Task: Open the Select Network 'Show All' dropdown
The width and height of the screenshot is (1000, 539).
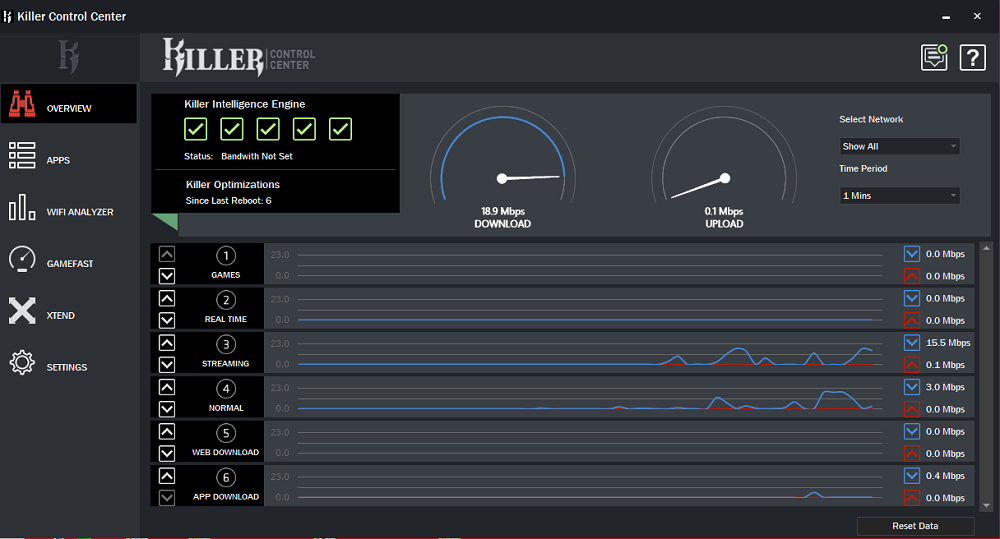Action: click(x=900, y=146)
